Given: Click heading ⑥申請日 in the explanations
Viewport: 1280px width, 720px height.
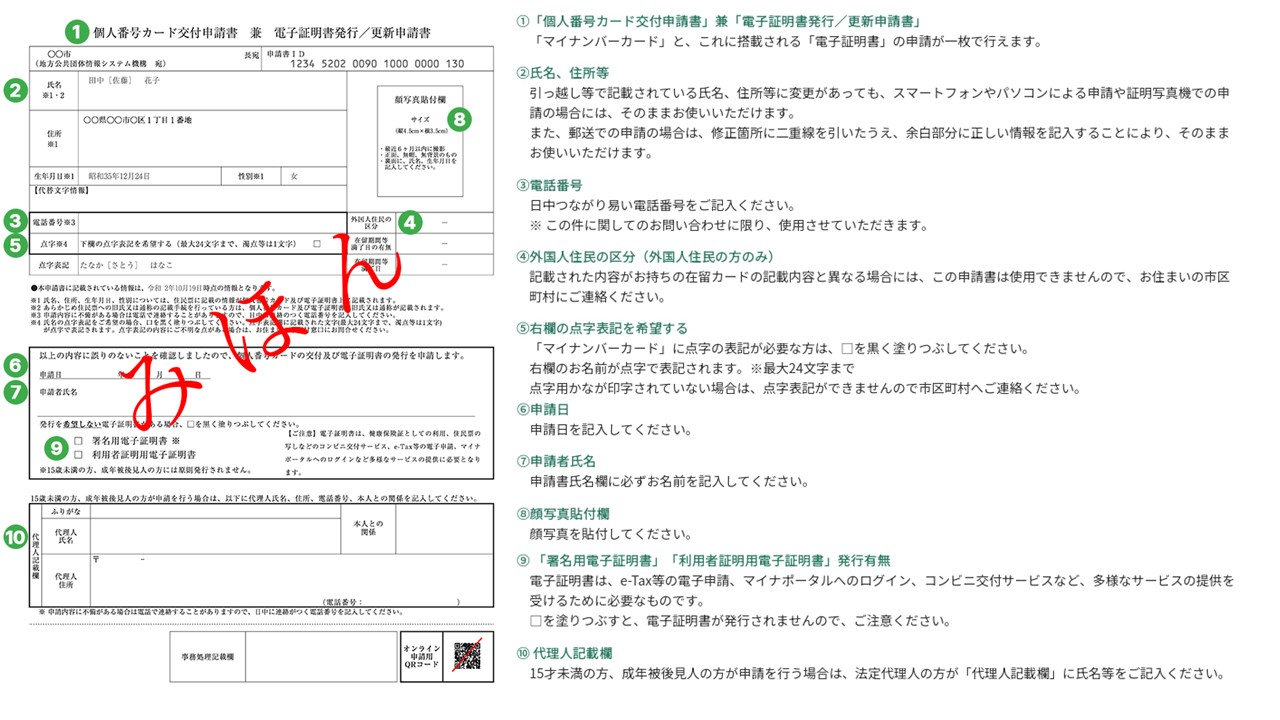Looking at the screenshot, I should [x=542, y=409].
